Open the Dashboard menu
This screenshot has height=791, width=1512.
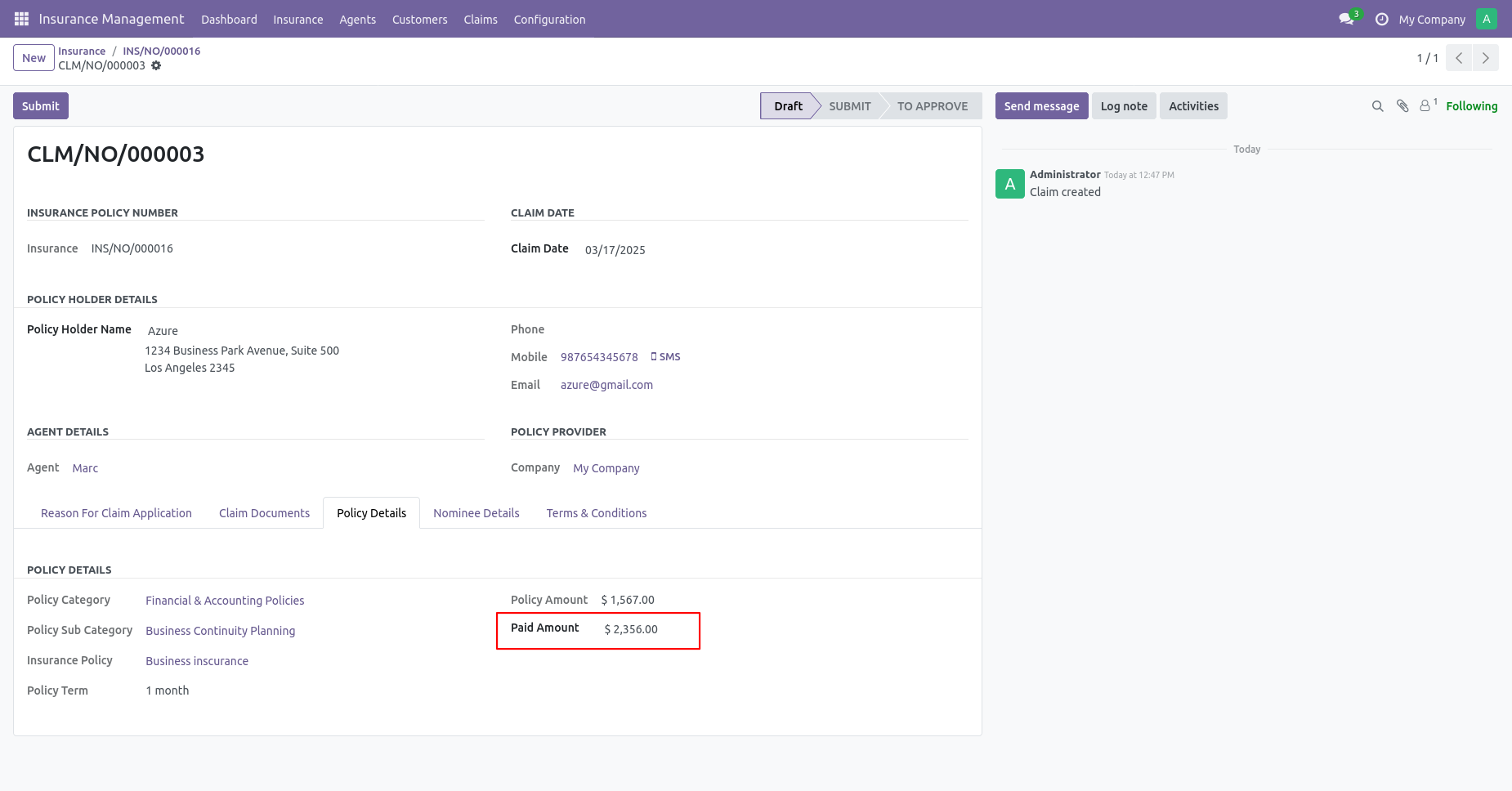pyautogui.click(x=229, y=19)
